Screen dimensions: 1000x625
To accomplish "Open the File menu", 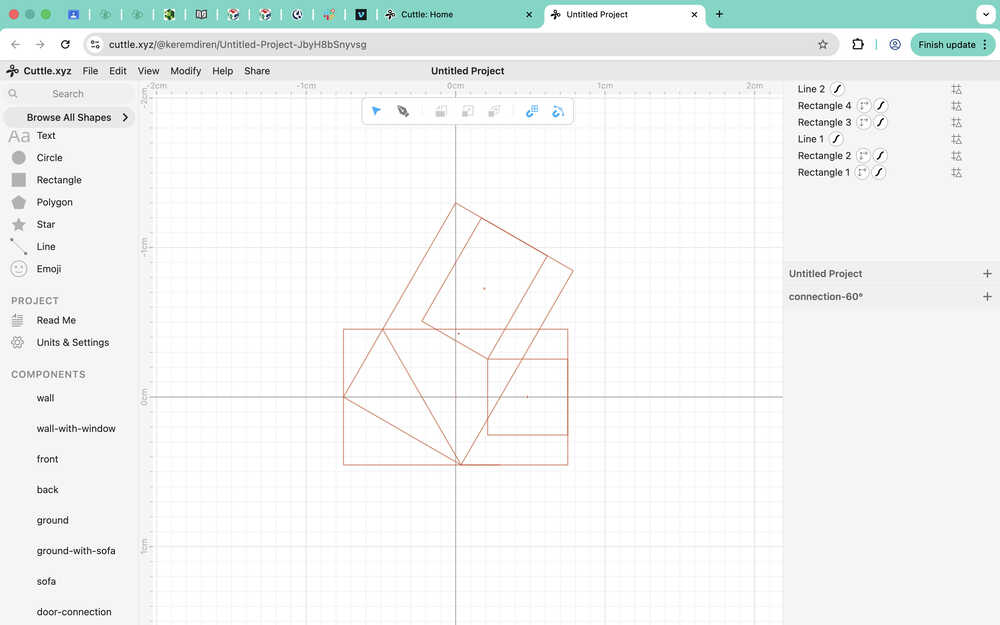I will click(x=91, y=71).
